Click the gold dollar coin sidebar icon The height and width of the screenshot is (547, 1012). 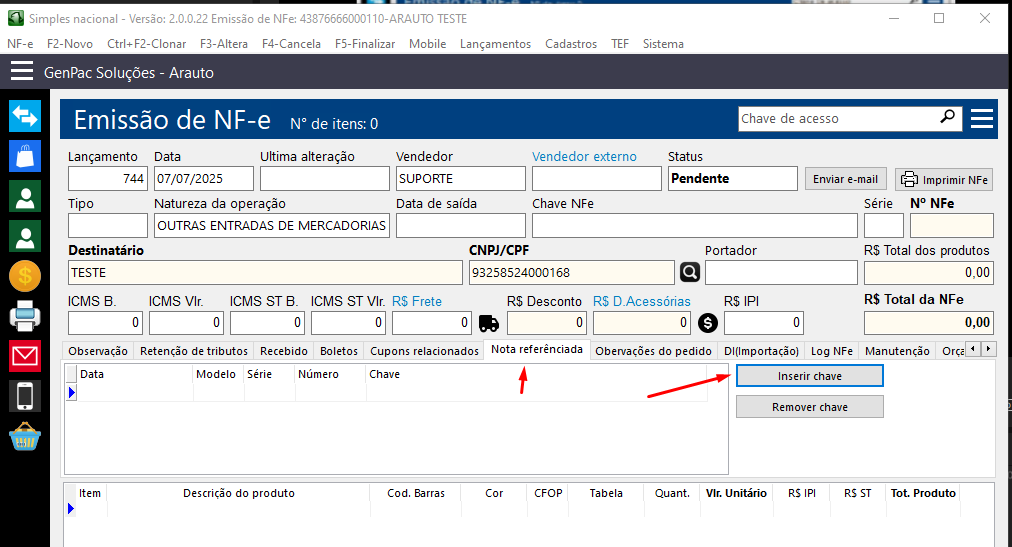click(x=25, y=275)
